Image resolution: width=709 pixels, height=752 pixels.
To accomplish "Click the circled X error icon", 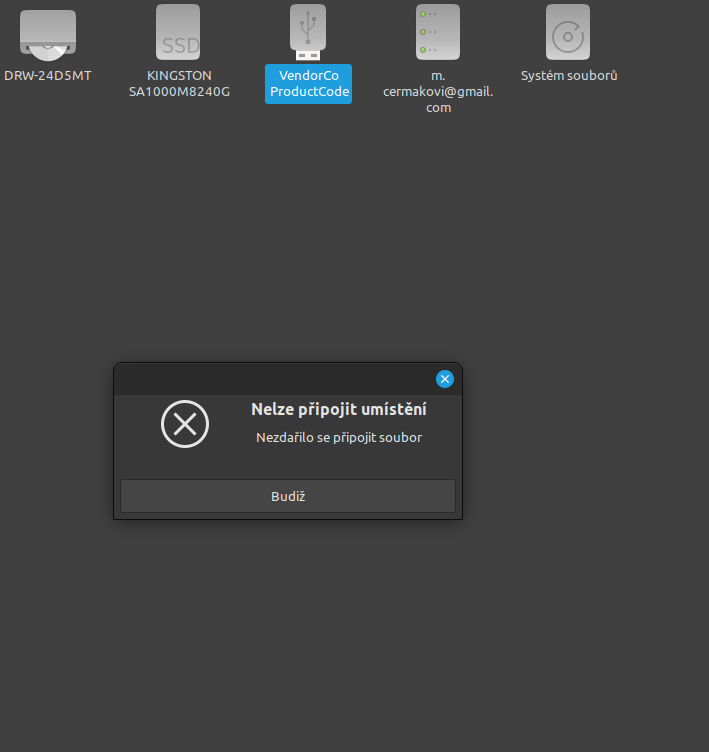I will 185,424.
